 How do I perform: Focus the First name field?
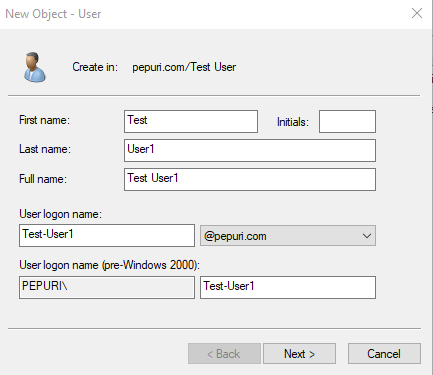(191, 121)
